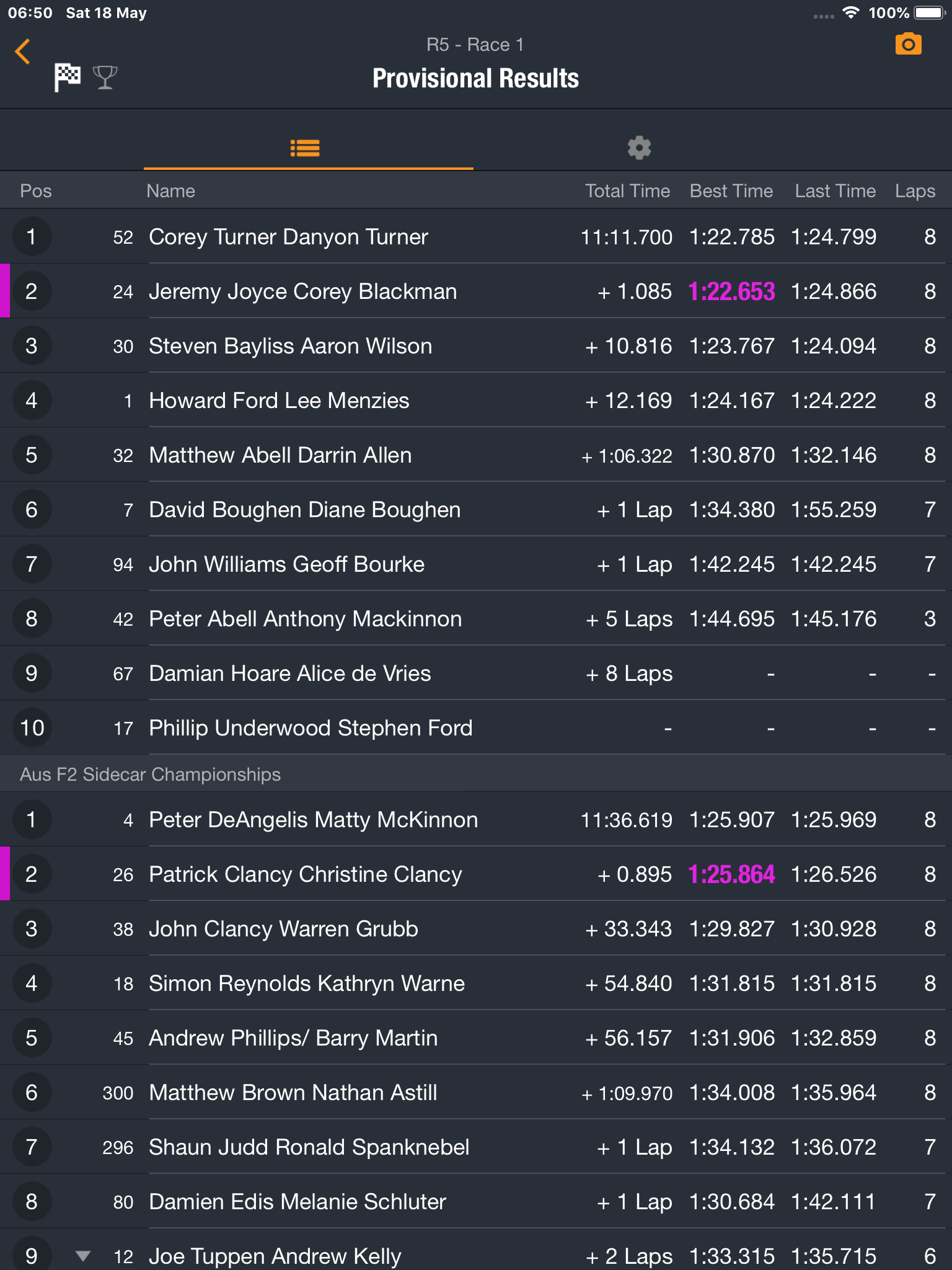Switch to the results list tab
Image resolution: width=952 pixels, height=1270 pixels.
[x=305, y=148]
